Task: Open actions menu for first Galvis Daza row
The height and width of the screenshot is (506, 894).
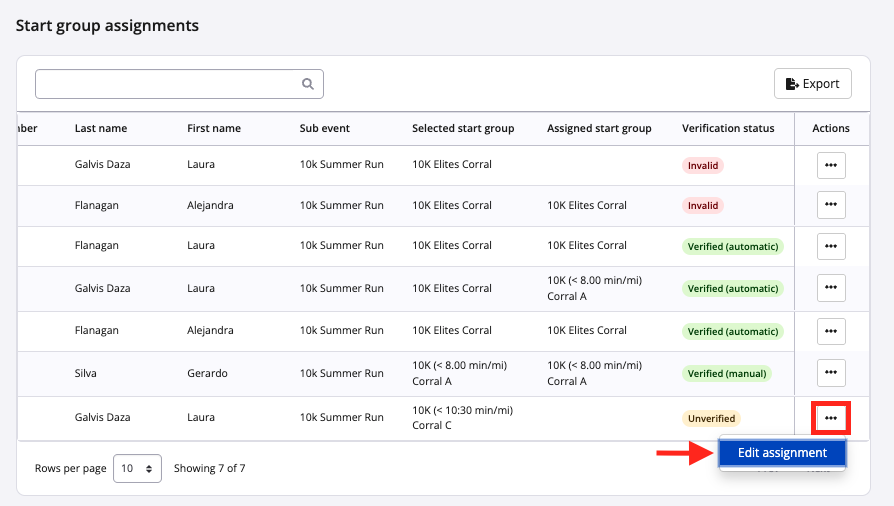Action: point(830,165)
